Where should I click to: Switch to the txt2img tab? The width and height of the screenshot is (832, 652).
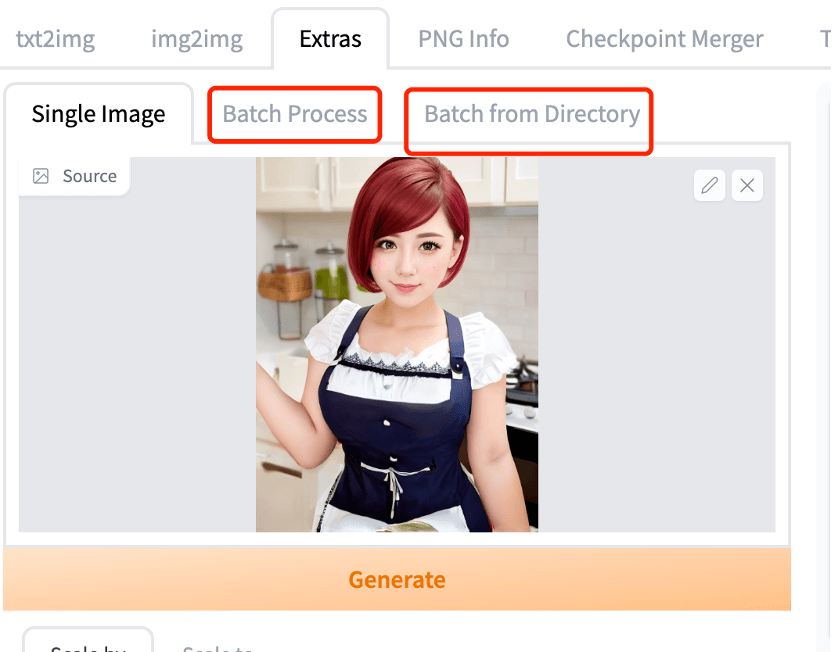coord(55,39)
